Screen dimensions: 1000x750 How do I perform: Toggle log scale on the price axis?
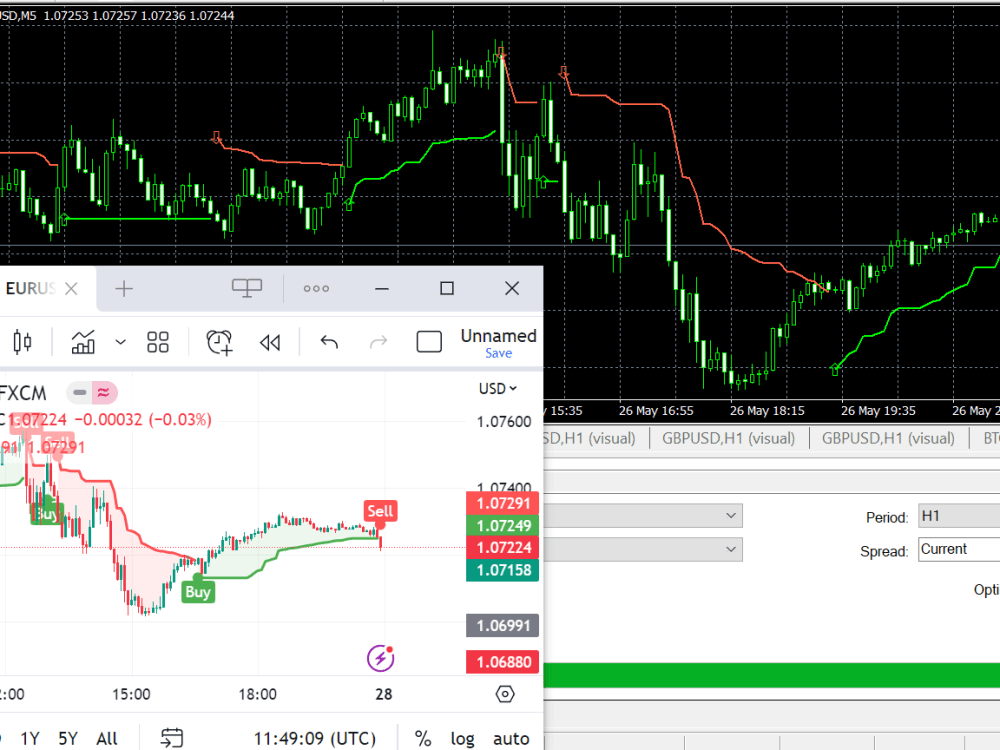pyautogui.click(x=462, y=738)
